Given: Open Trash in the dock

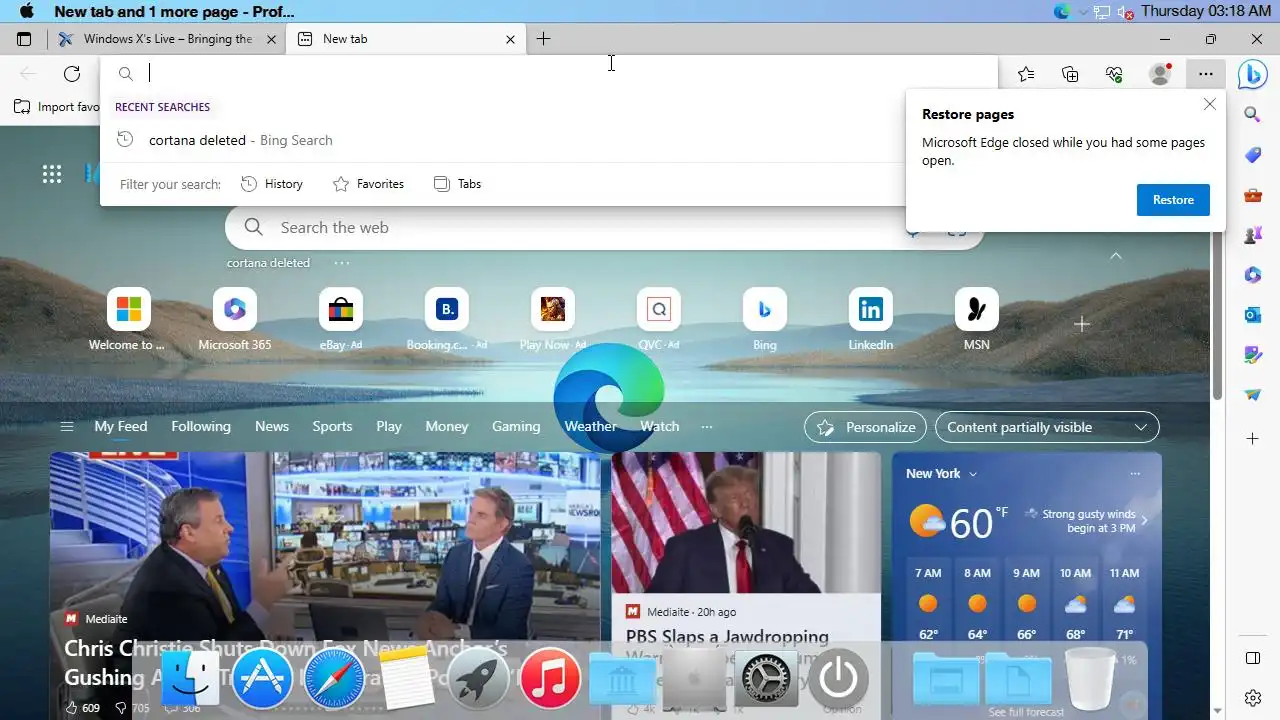Looking at the screenshot, I should click(x=1090, y=679).
